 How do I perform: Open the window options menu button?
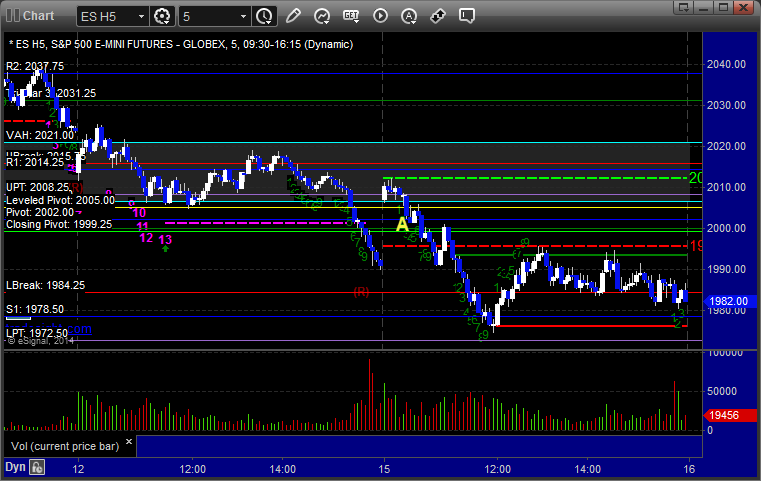tap(684, 7)
